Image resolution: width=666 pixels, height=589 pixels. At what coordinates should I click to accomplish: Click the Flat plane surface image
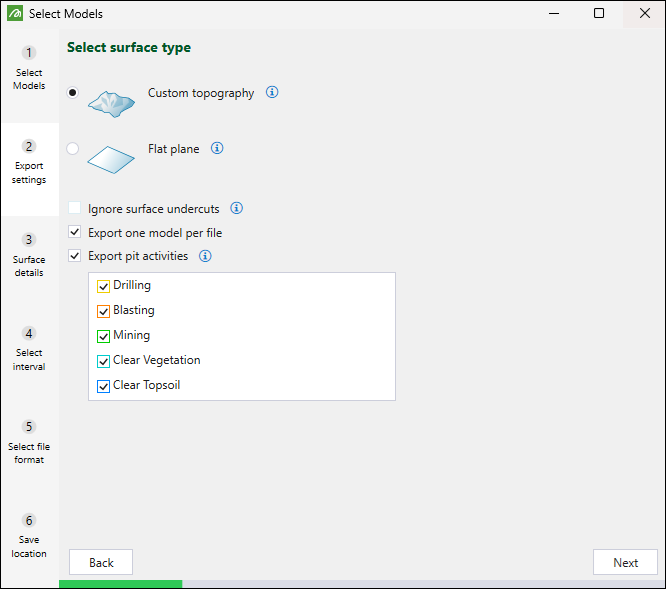coord(110,158)
